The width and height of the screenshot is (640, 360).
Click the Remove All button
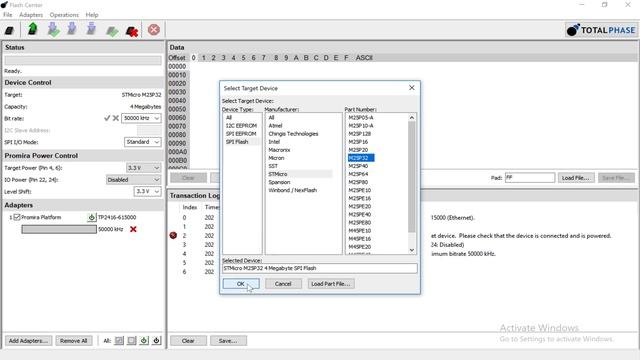coord(73,340)
